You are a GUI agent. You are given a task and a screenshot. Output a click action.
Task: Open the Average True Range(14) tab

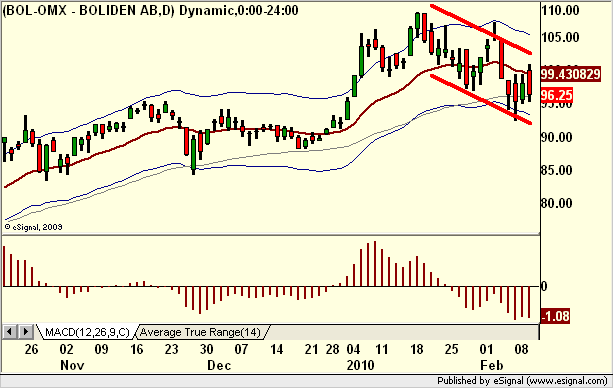[200, 332]
